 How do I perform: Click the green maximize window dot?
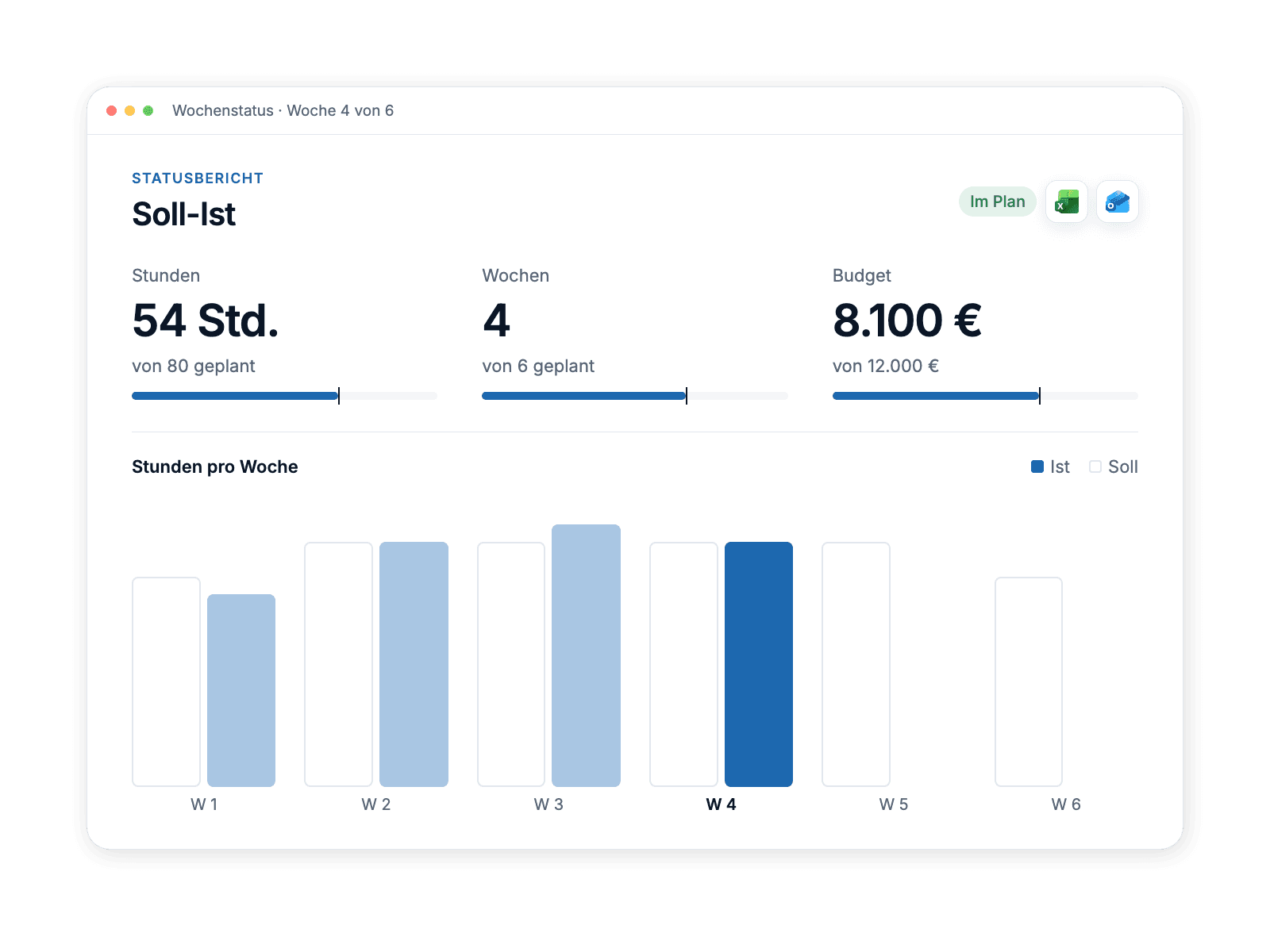coord(148,110)
